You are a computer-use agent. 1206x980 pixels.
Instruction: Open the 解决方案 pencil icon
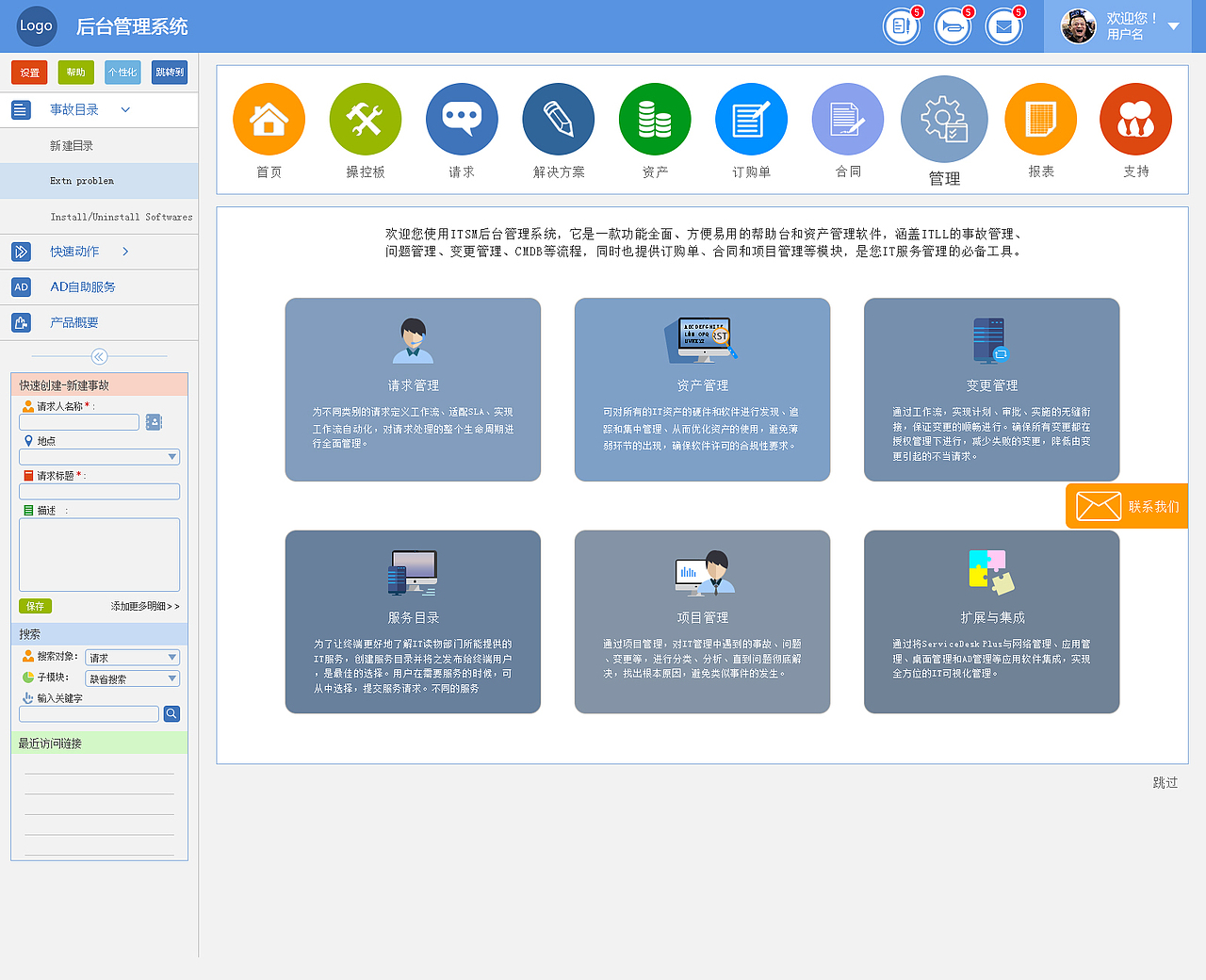click(x=559, y=120)
